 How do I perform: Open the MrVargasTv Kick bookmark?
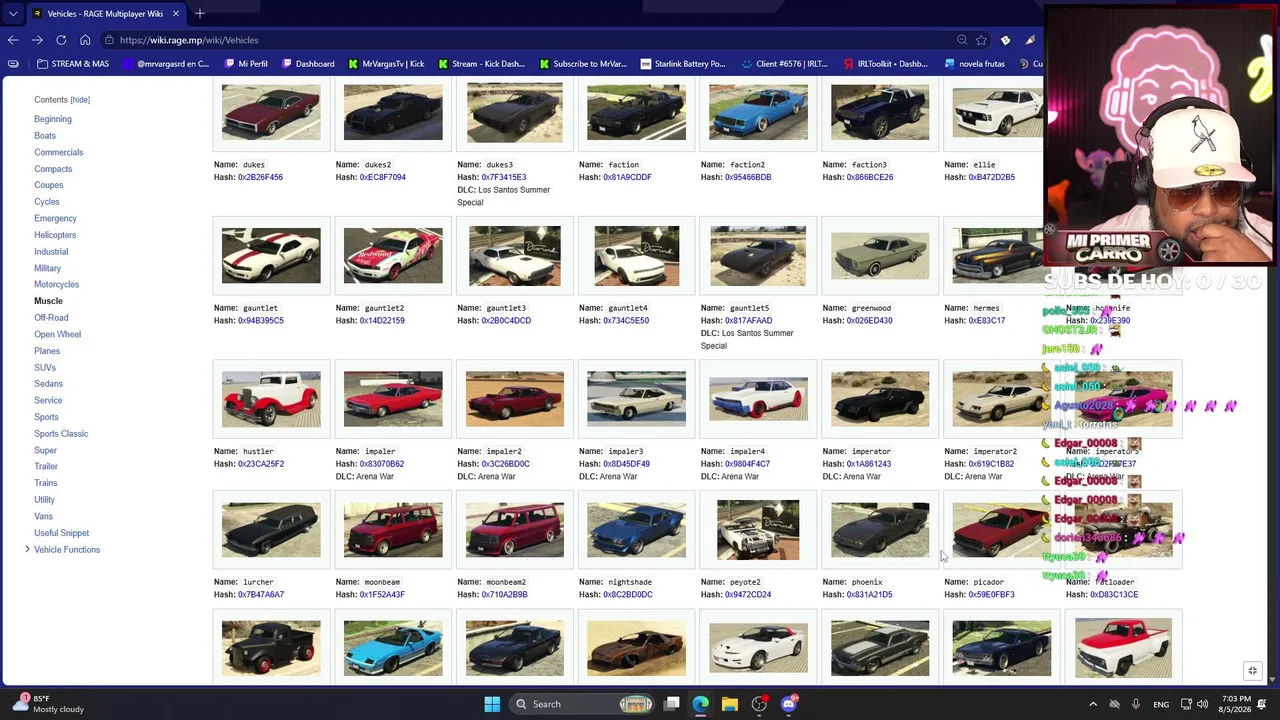pyautogui.click(x=386, y=64)
